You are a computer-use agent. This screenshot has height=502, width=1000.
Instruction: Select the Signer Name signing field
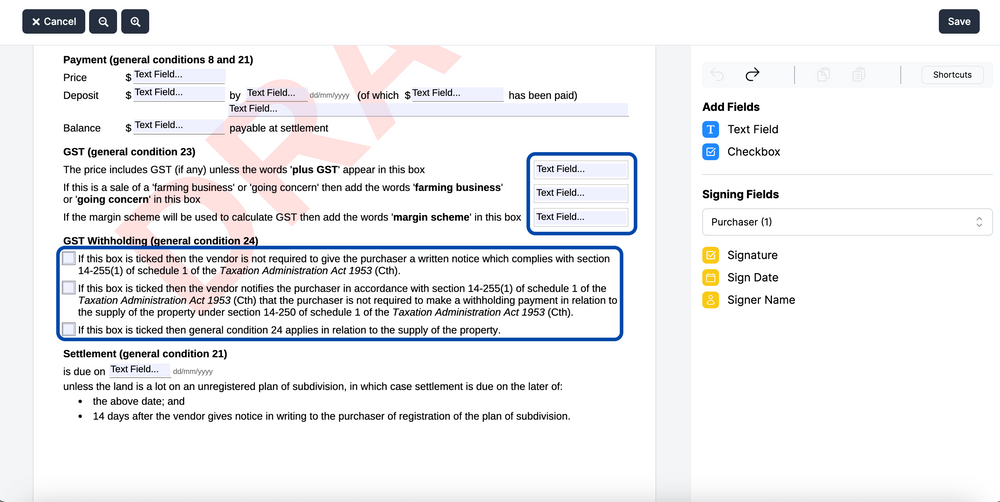pyautogui.click(x=749, y=300)
